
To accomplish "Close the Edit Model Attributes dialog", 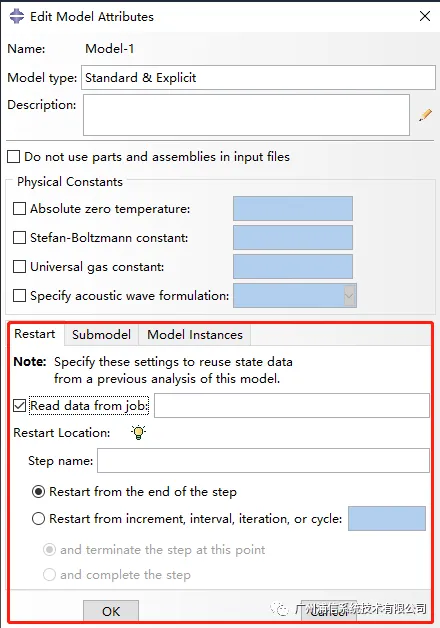I will 425,16.
